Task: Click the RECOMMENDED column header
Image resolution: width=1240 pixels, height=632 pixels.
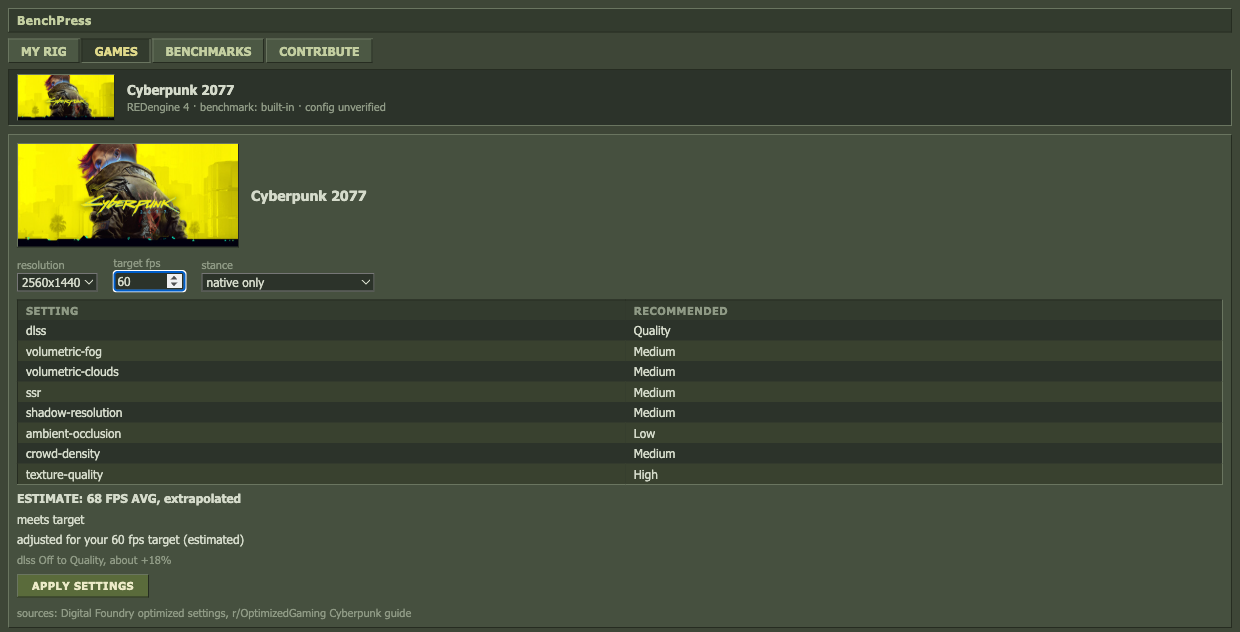Action: pyautogui.click(x=680, y=311)
